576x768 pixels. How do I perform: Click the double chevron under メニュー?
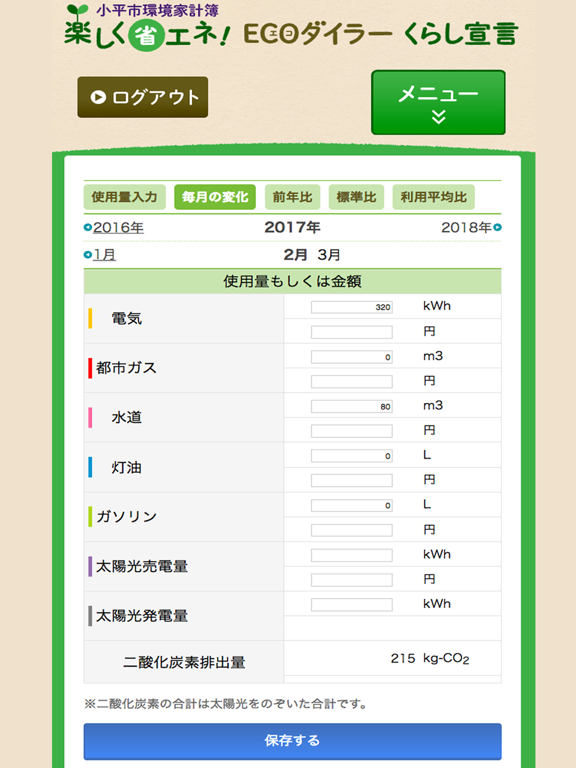coord(438,117)
